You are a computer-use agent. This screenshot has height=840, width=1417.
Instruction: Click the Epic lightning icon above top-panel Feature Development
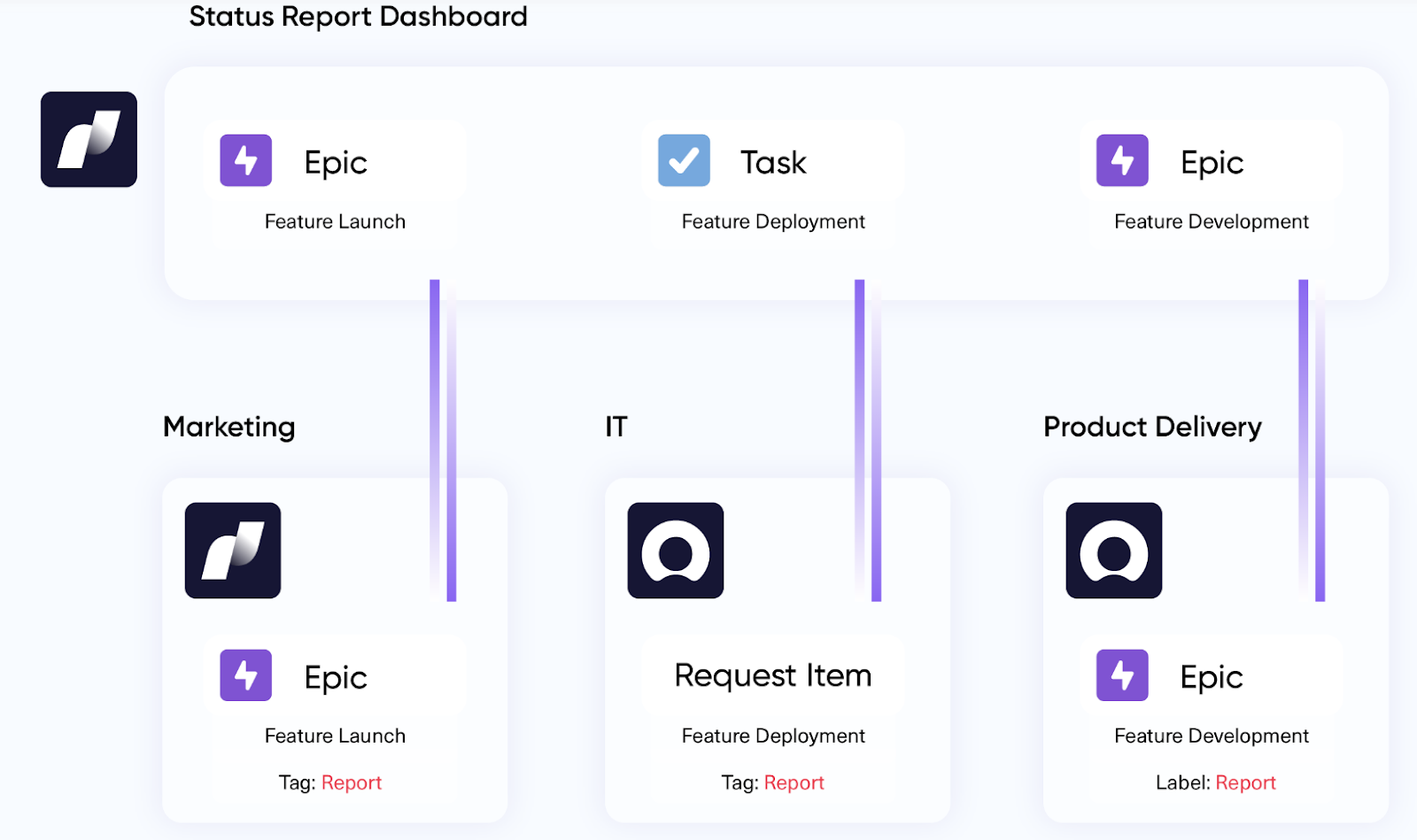tap(1122, 160)
